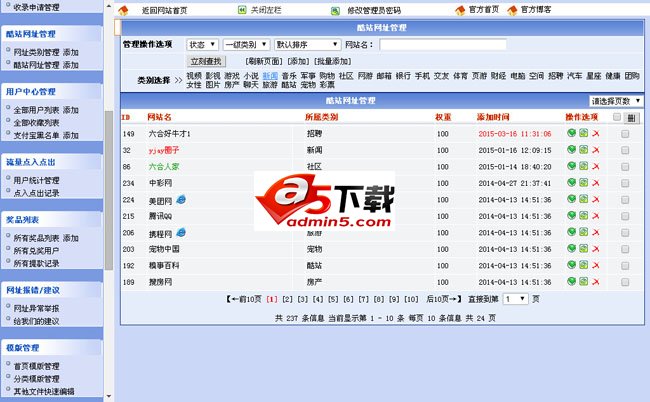The width and height of the screenshot is (650, 402).
Task: Check the checkbox for 搜房网 row
Action: 625,282
